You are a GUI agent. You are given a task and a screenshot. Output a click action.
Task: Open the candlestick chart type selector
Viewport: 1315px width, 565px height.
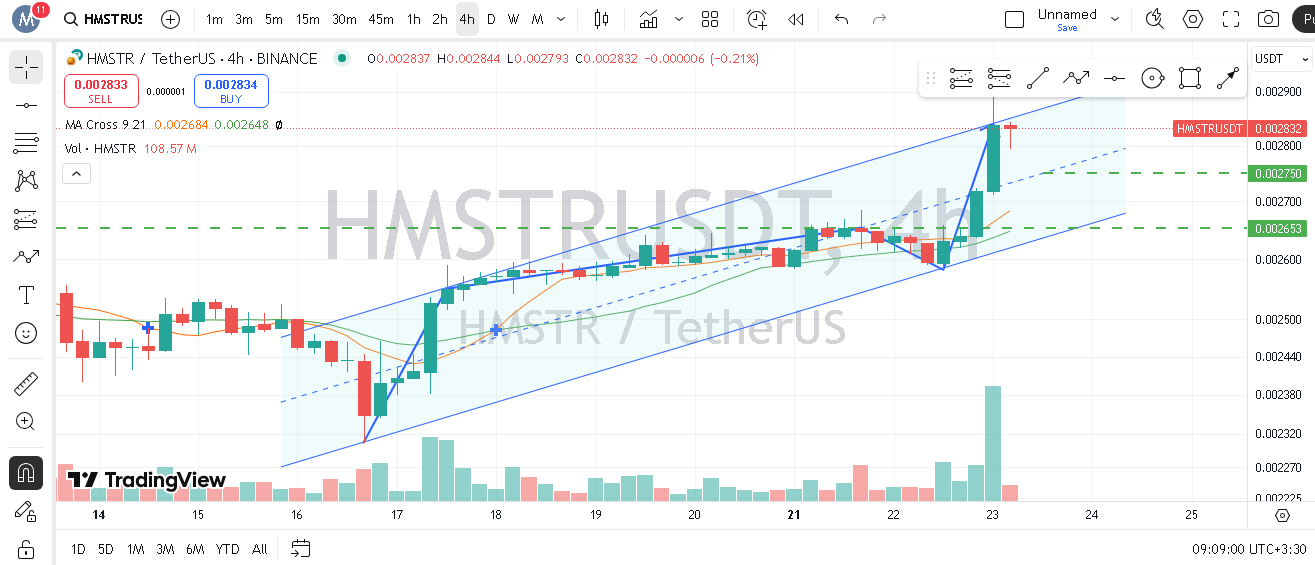pyautogui.click(x=601, y=19)
